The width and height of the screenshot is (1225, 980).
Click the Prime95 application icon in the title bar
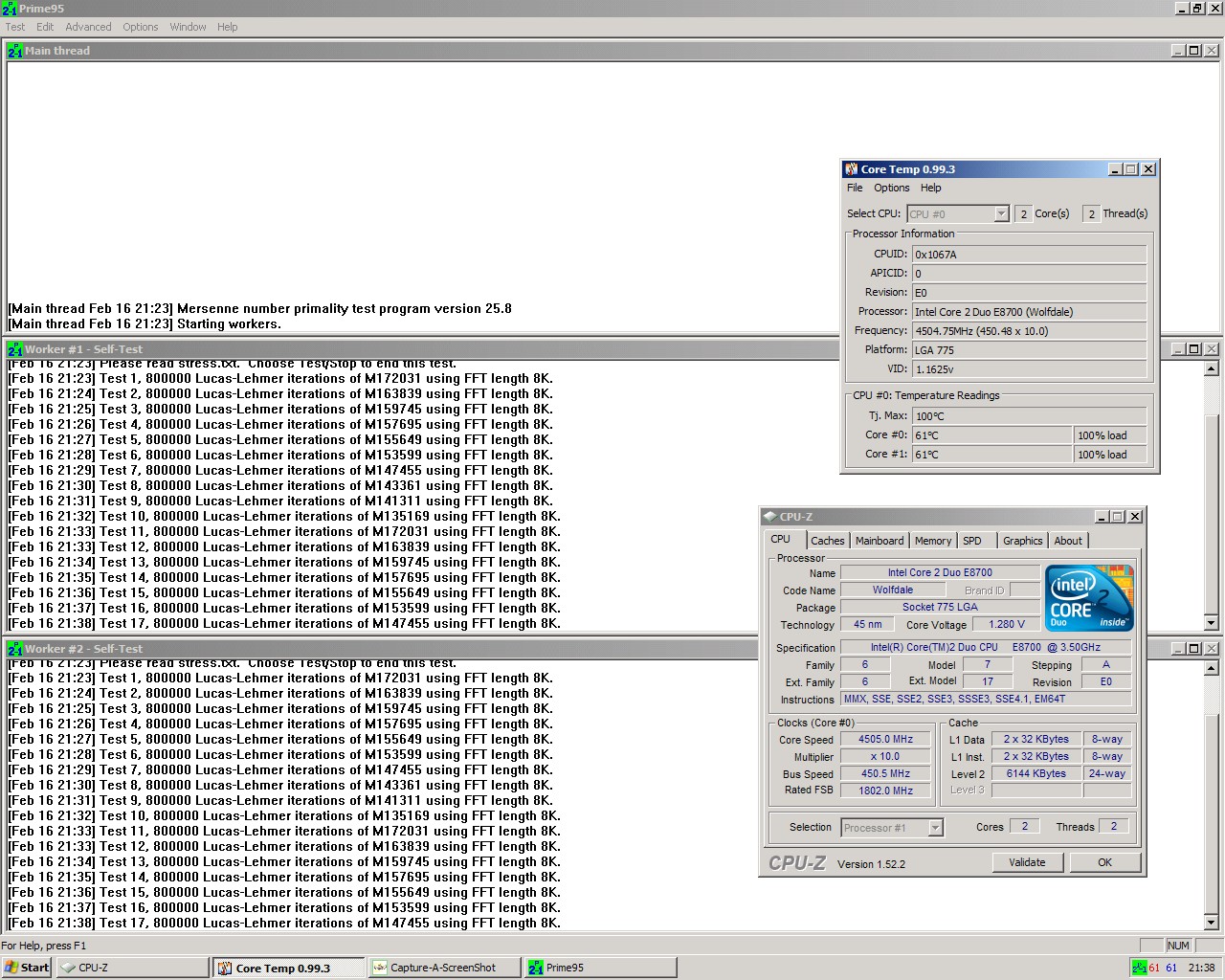(x=9, y=9)
